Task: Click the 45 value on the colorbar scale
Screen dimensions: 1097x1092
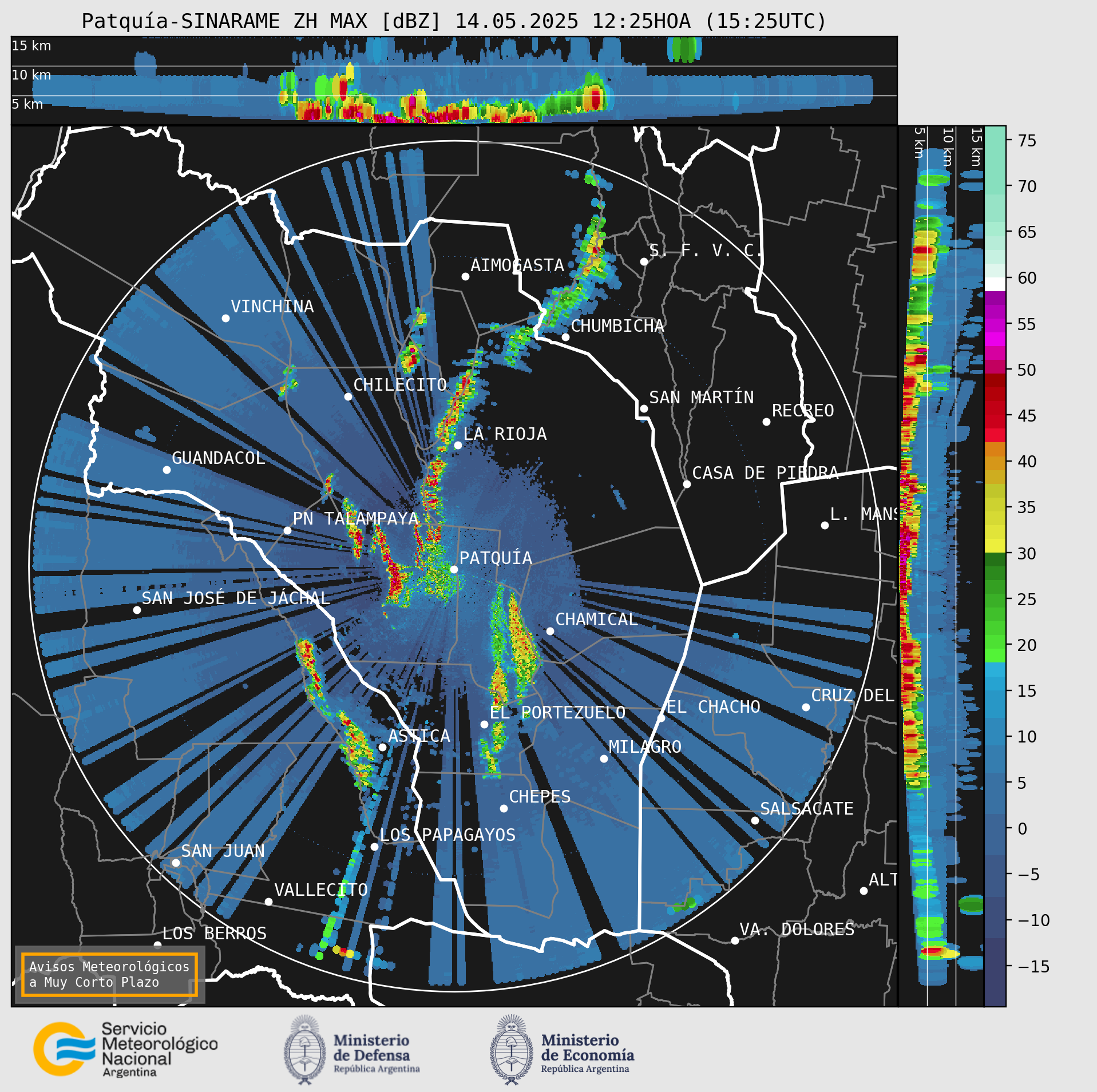Action: point(1027,415)
